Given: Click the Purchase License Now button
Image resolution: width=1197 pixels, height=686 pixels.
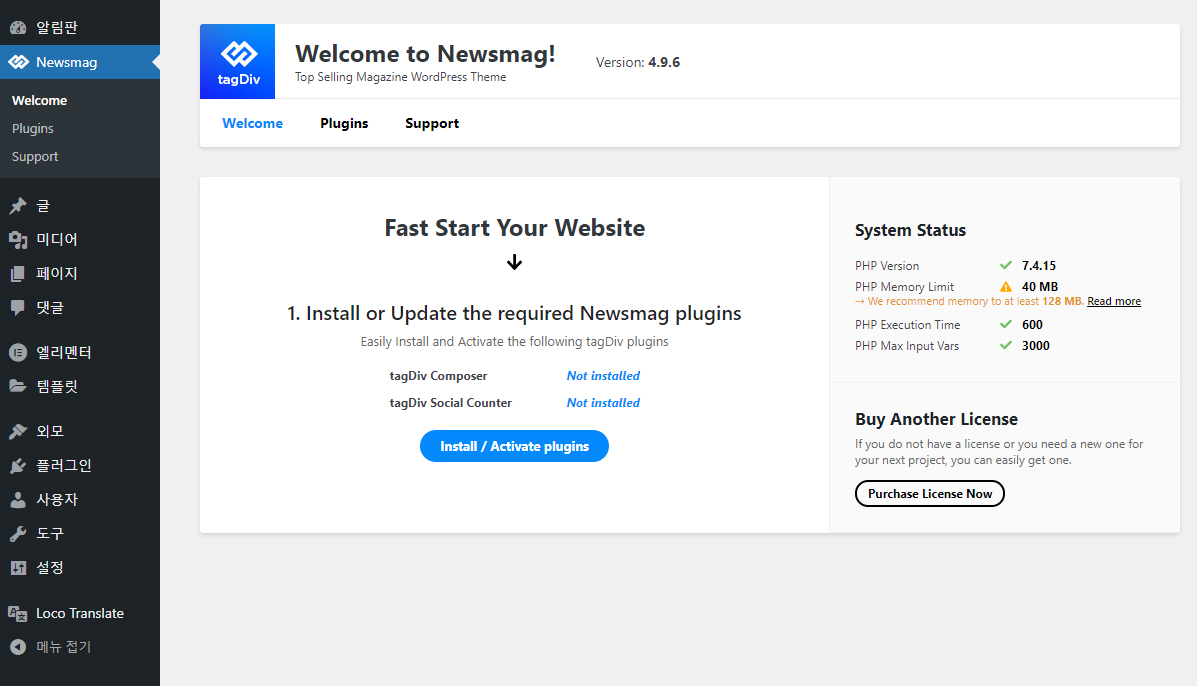Looking at the screenshot, I should click(x=930, y=494).
